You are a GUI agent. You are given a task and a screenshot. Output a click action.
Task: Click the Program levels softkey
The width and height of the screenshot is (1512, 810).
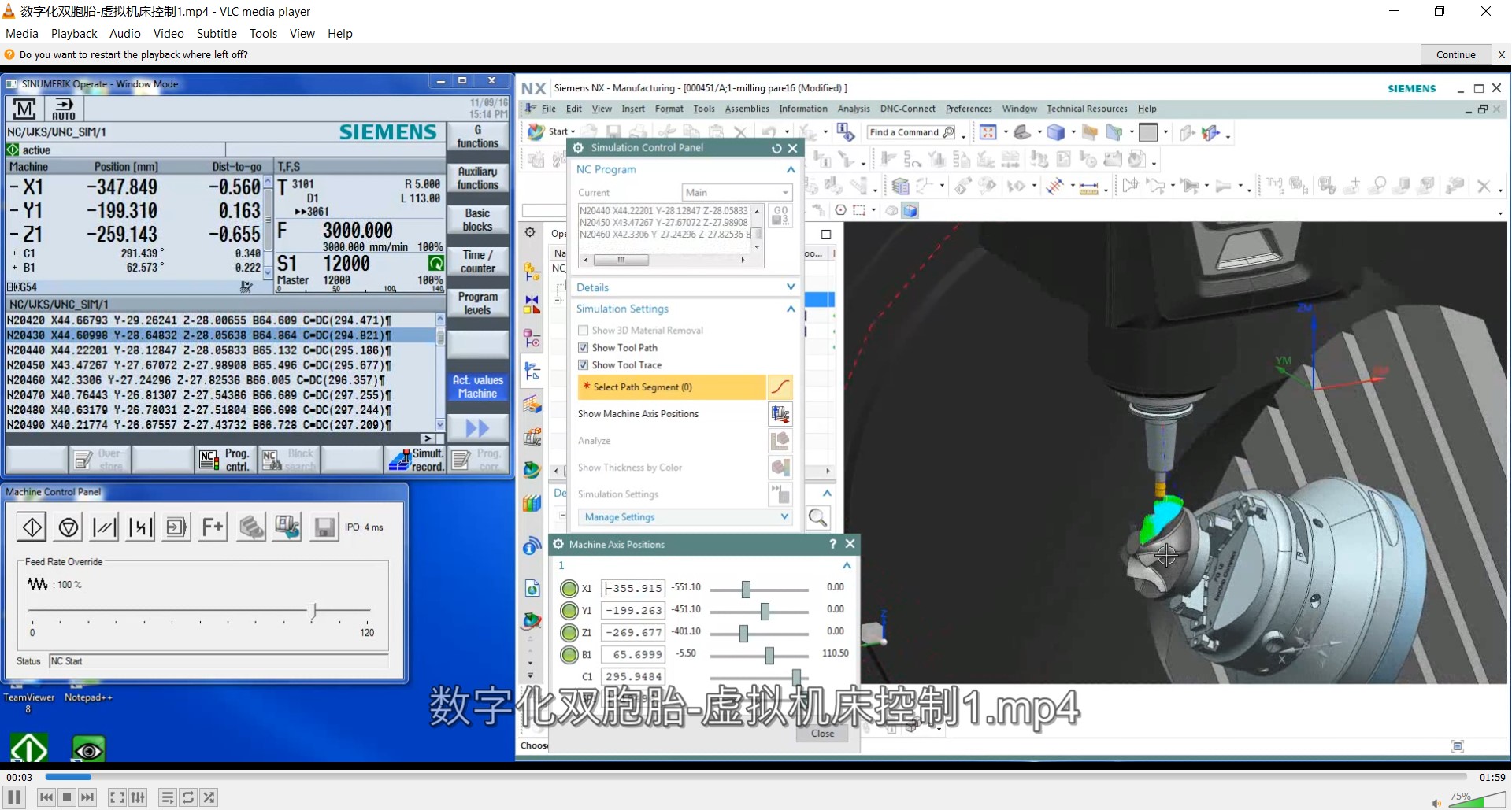pos(478,303)
